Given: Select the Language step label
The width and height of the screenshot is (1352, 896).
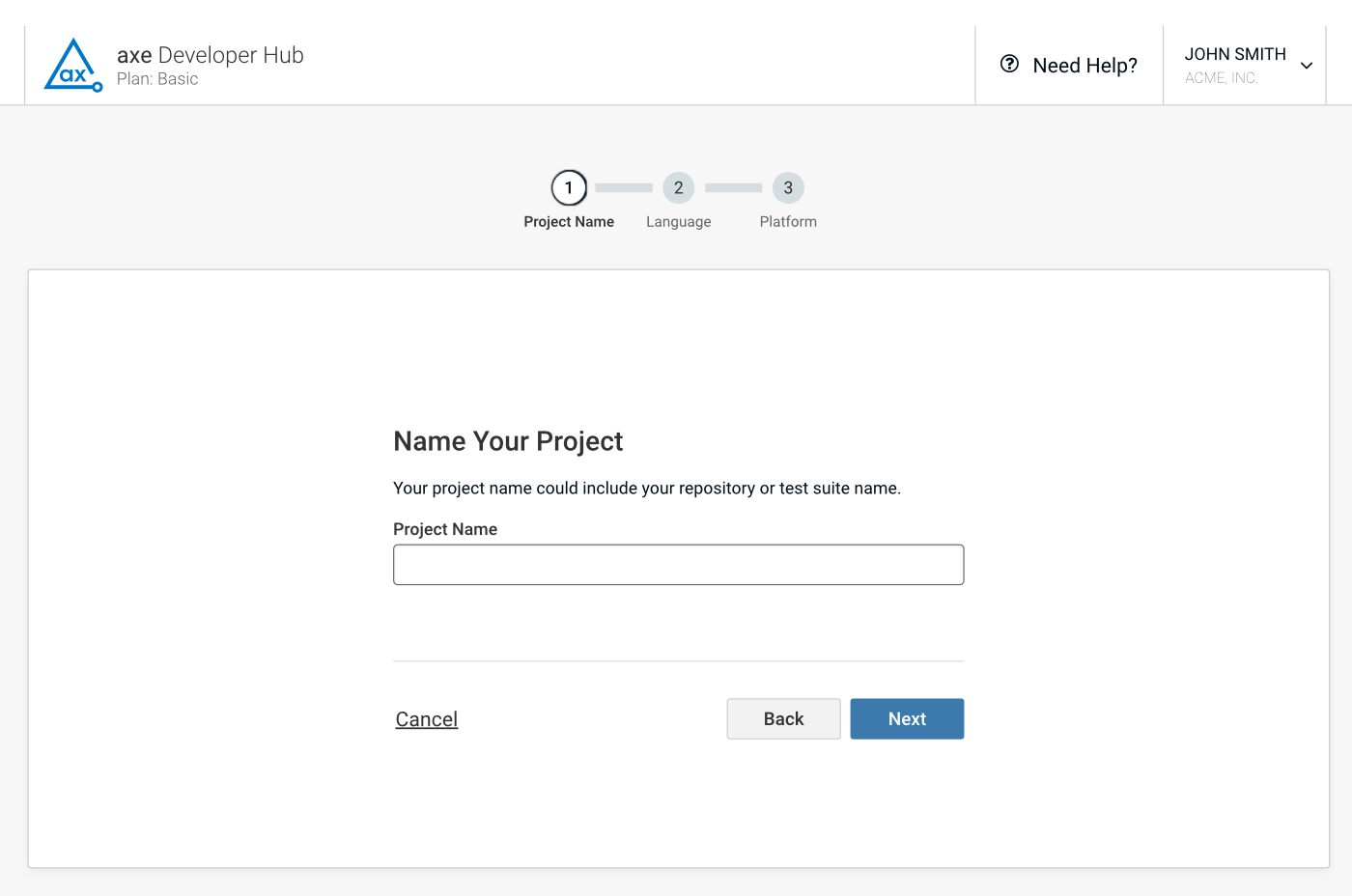Looking at the screenshot, I should [678, 221].
